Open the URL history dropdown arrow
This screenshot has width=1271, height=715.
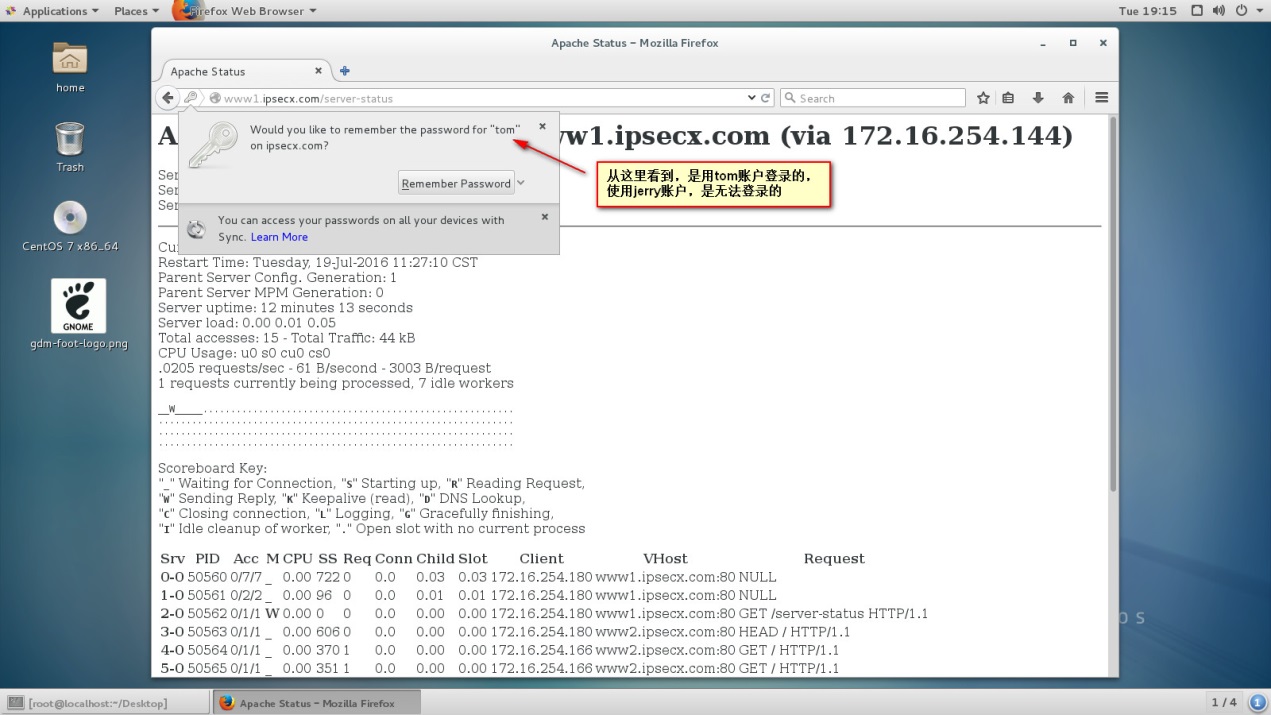[x=752, y=98]
